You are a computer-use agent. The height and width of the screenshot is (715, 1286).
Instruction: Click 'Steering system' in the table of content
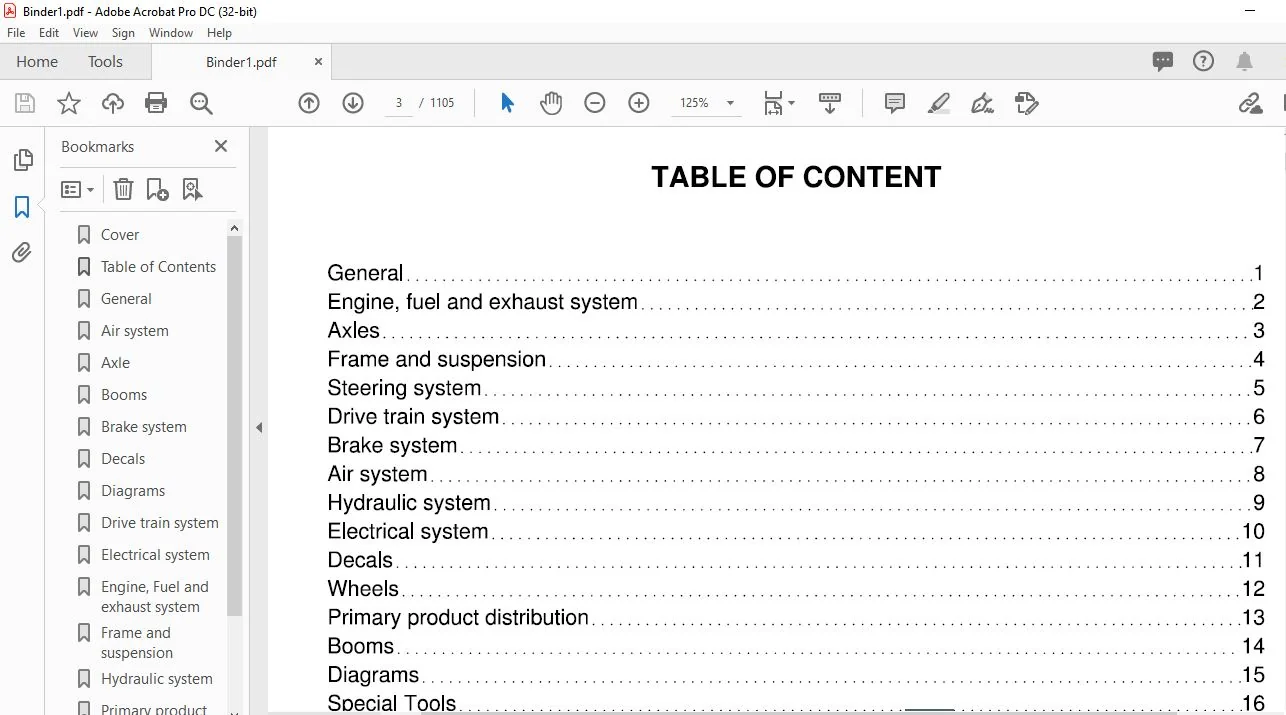(x=404, y=388)
